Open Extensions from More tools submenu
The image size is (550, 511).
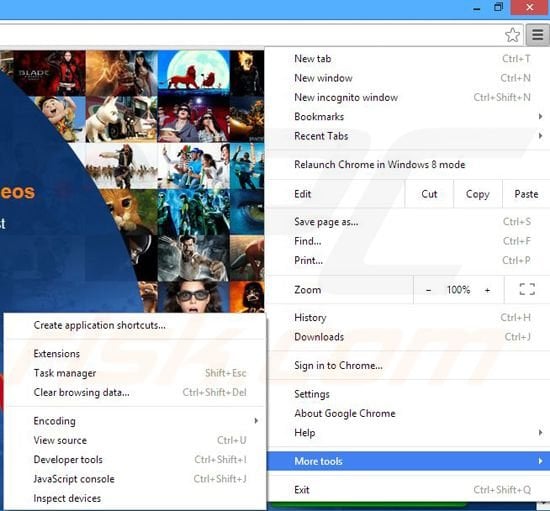[135, 354]
